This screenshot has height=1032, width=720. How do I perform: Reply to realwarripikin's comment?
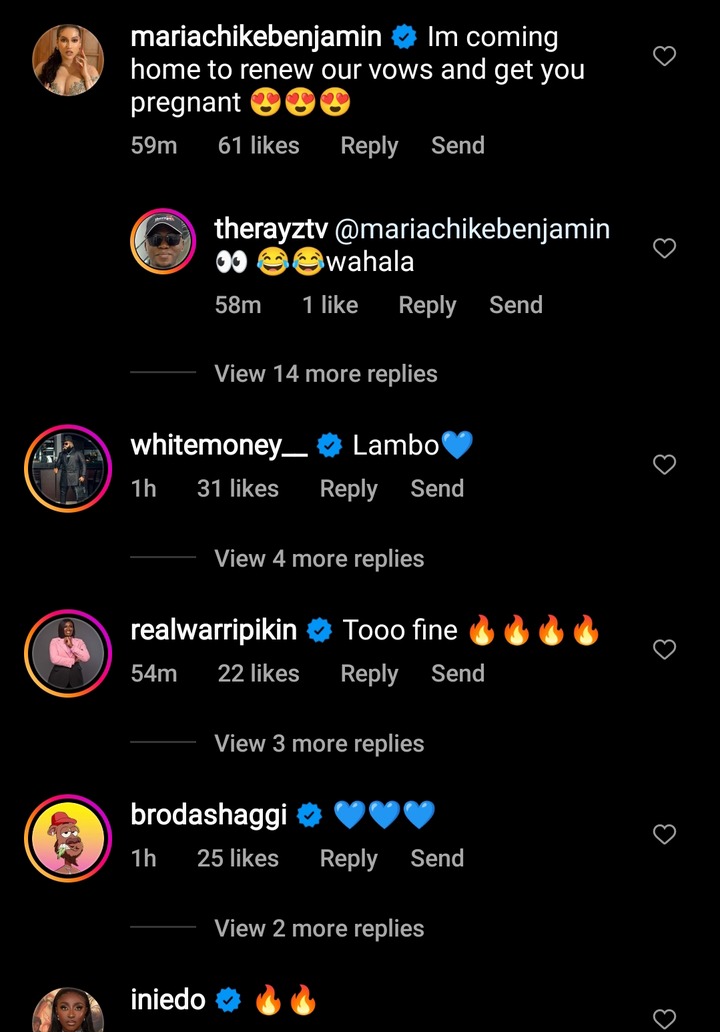coord(369,674)
